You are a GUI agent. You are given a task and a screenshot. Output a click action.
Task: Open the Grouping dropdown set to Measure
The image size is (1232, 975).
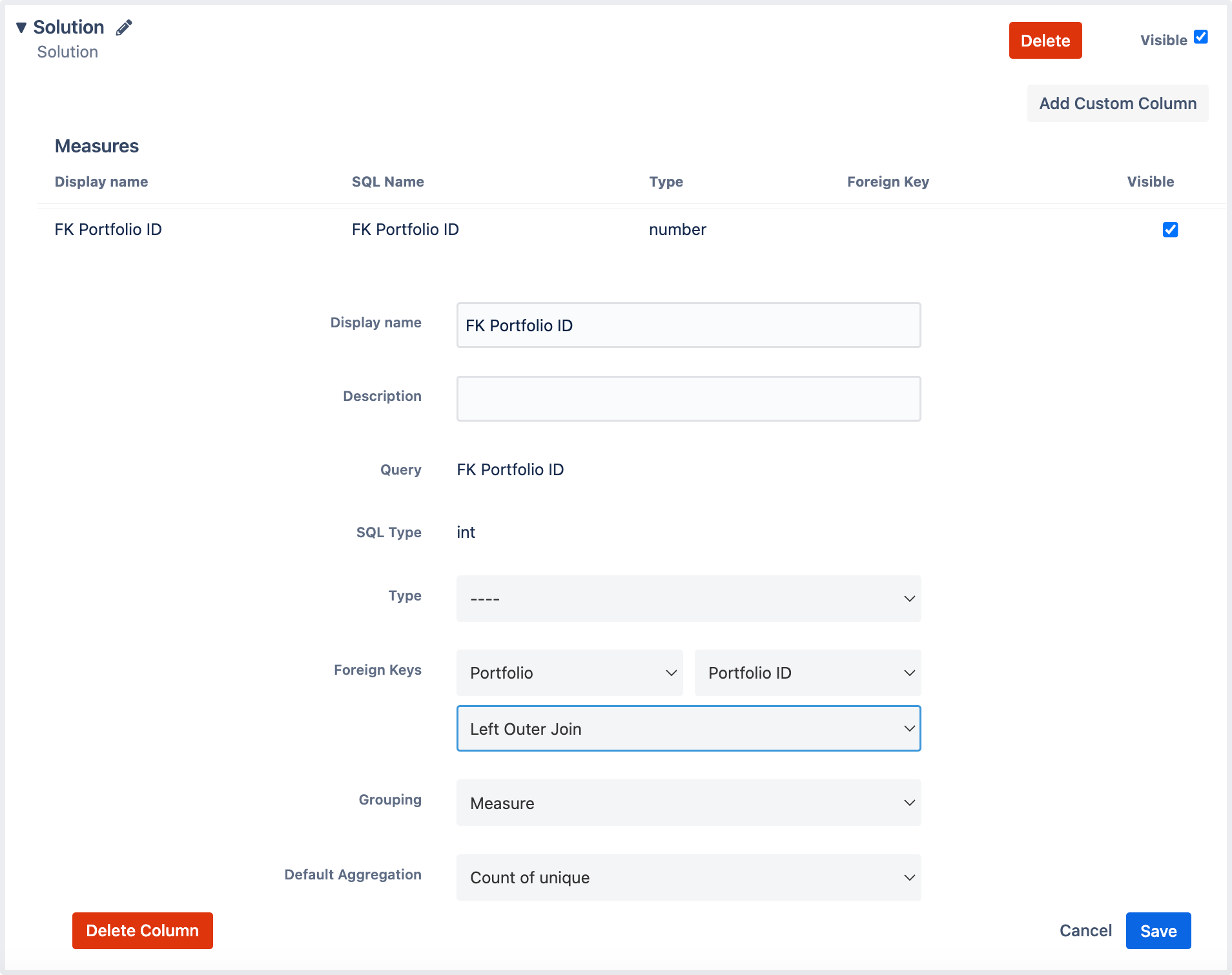688,803
